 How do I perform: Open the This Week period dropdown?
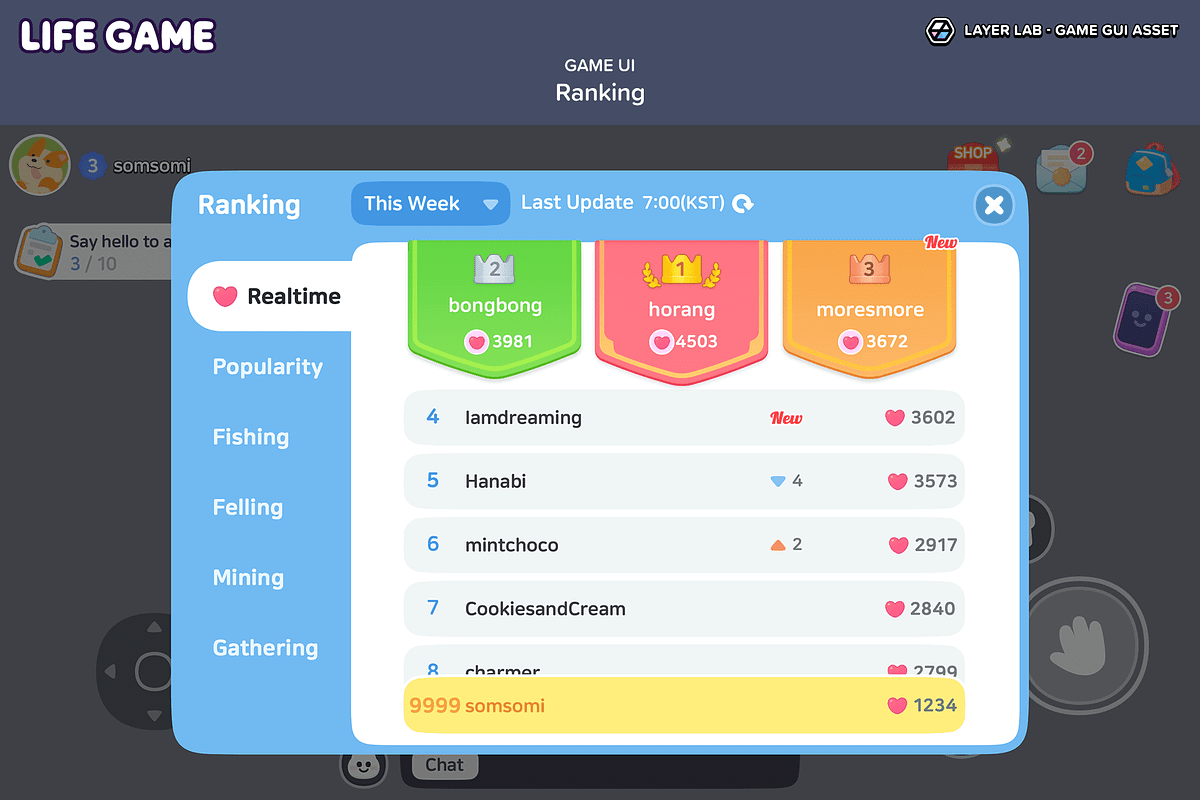click(x=430, y=204)
